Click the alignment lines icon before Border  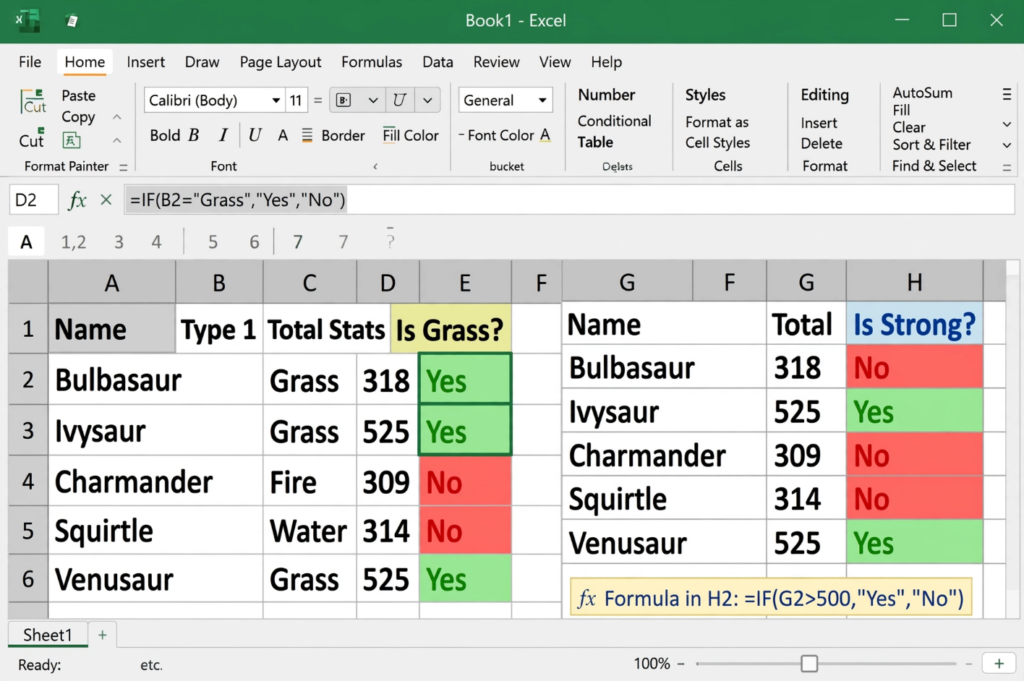(307, 135)
